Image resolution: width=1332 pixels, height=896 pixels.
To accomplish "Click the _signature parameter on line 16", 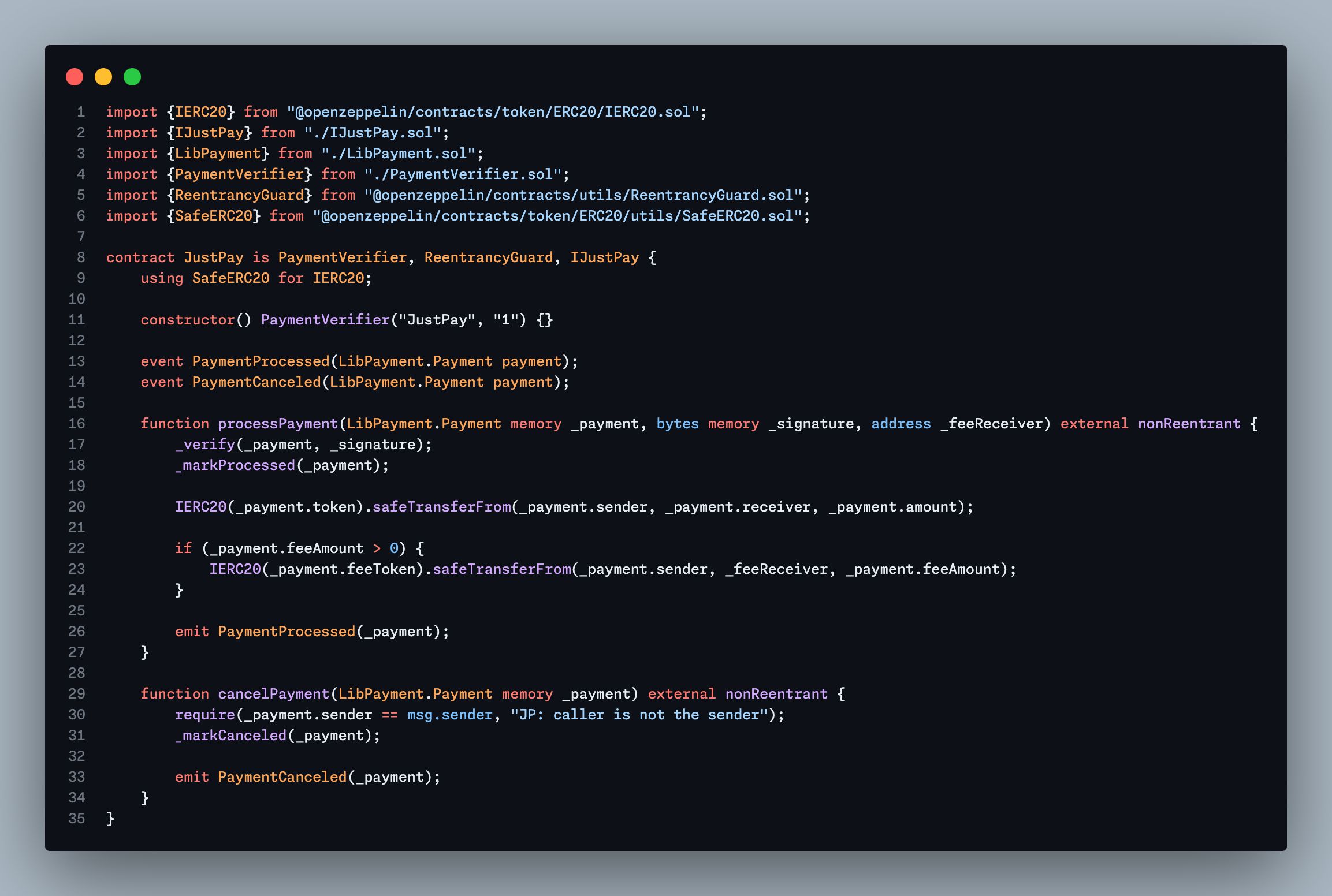I will click(811, 424).
